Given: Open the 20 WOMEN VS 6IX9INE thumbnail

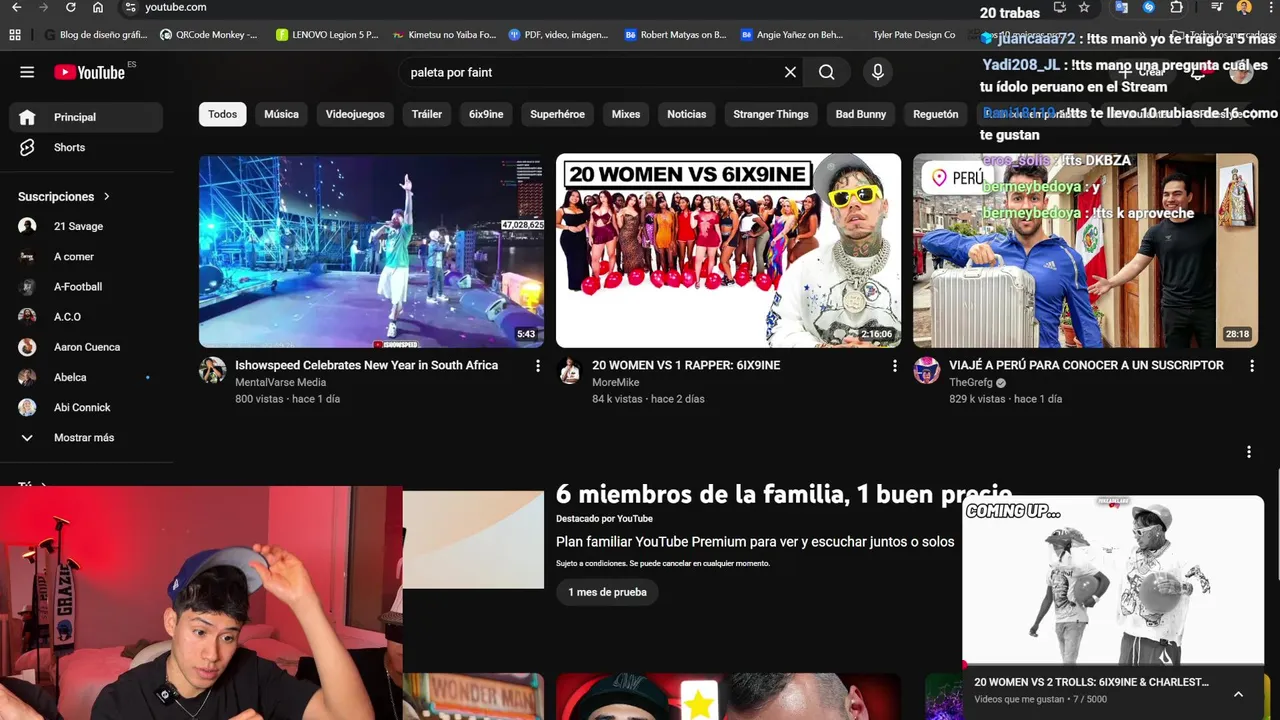Looking at the screenshot, I should (x=728, y=250).
